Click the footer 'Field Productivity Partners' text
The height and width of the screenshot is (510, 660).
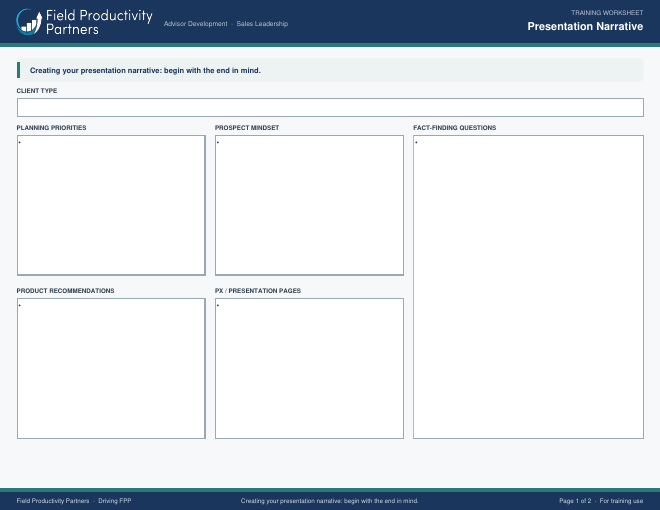[x=53, y=501]
